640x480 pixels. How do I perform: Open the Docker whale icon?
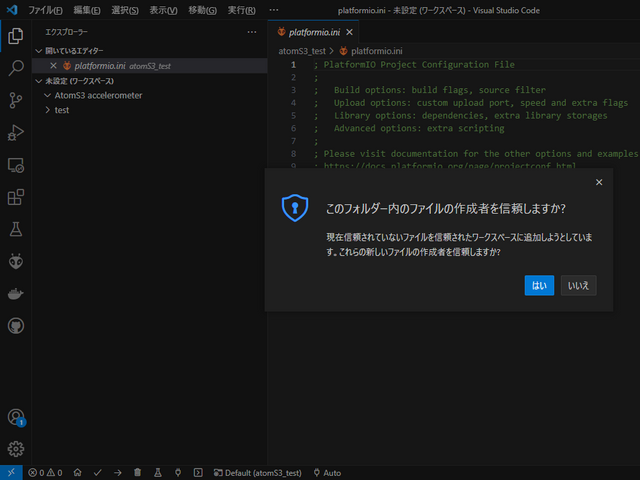click(16, 293)
